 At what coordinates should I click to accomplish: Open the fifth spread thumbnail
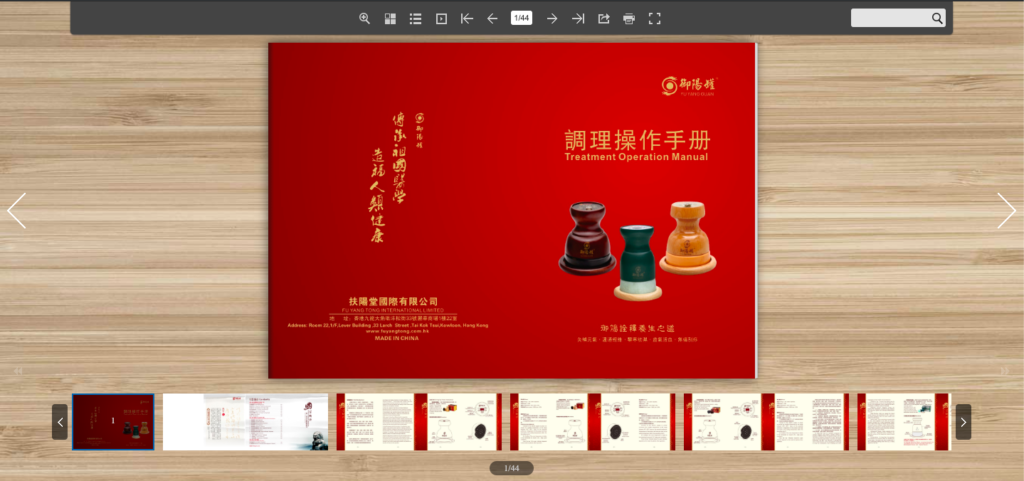tap(767, 422)
